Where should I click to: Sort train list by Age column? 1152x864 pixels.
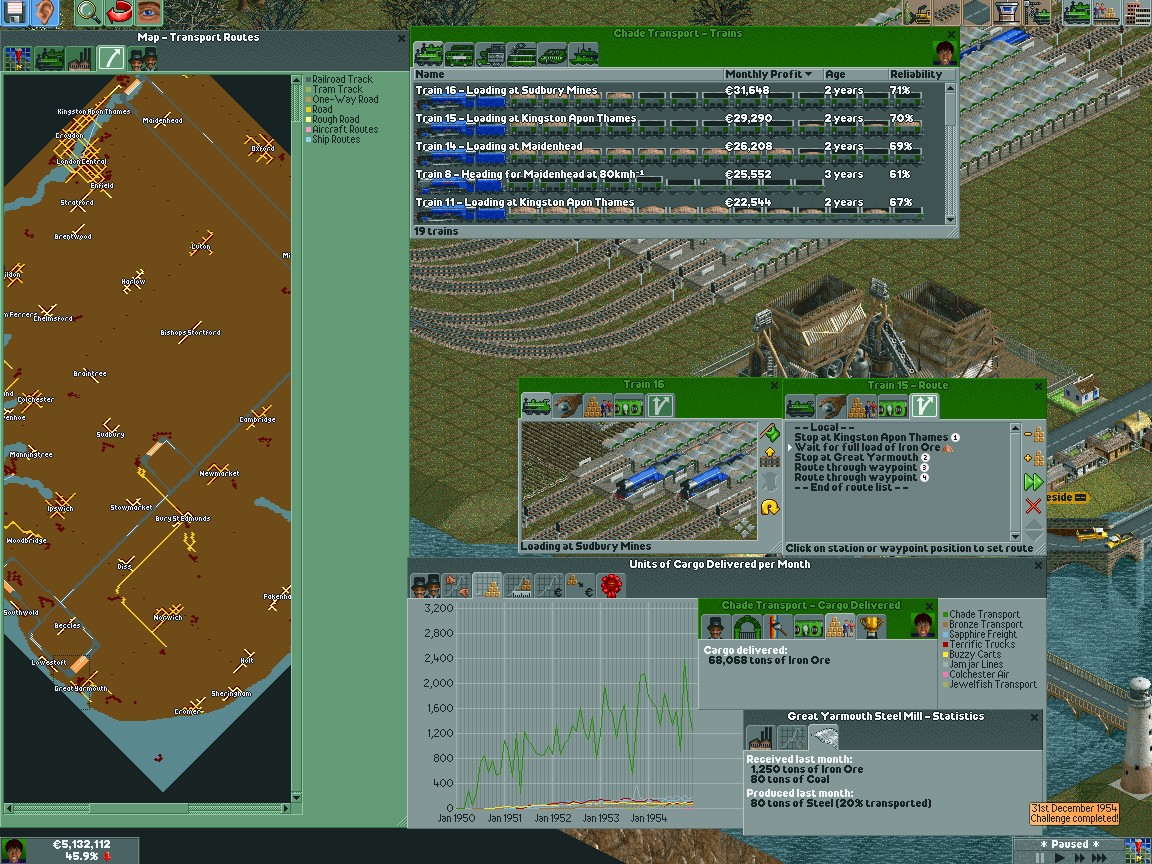(x=854, y=74)
